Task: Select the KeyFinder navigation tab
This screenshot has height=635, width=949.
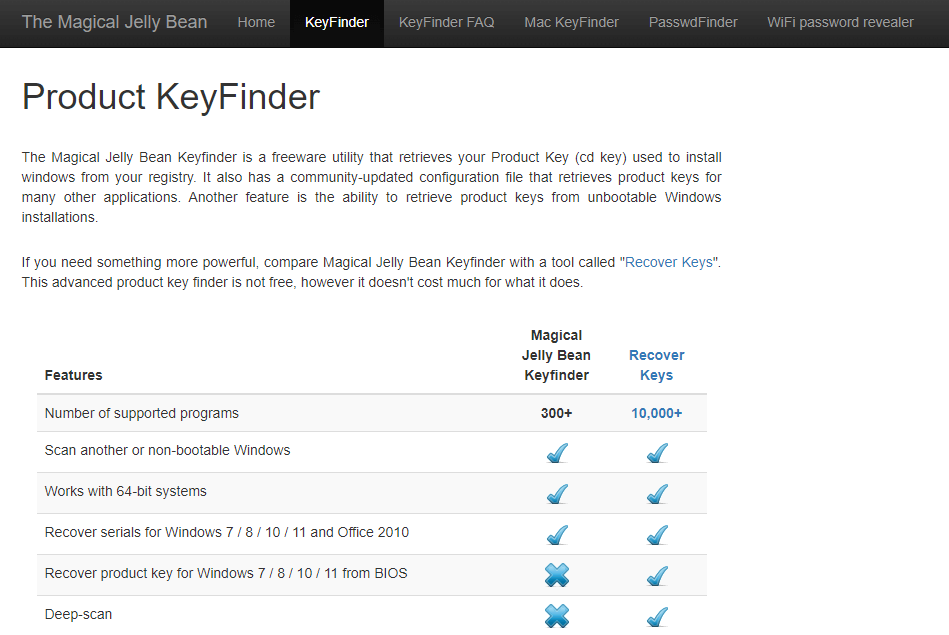Action: tap(336, 22)
